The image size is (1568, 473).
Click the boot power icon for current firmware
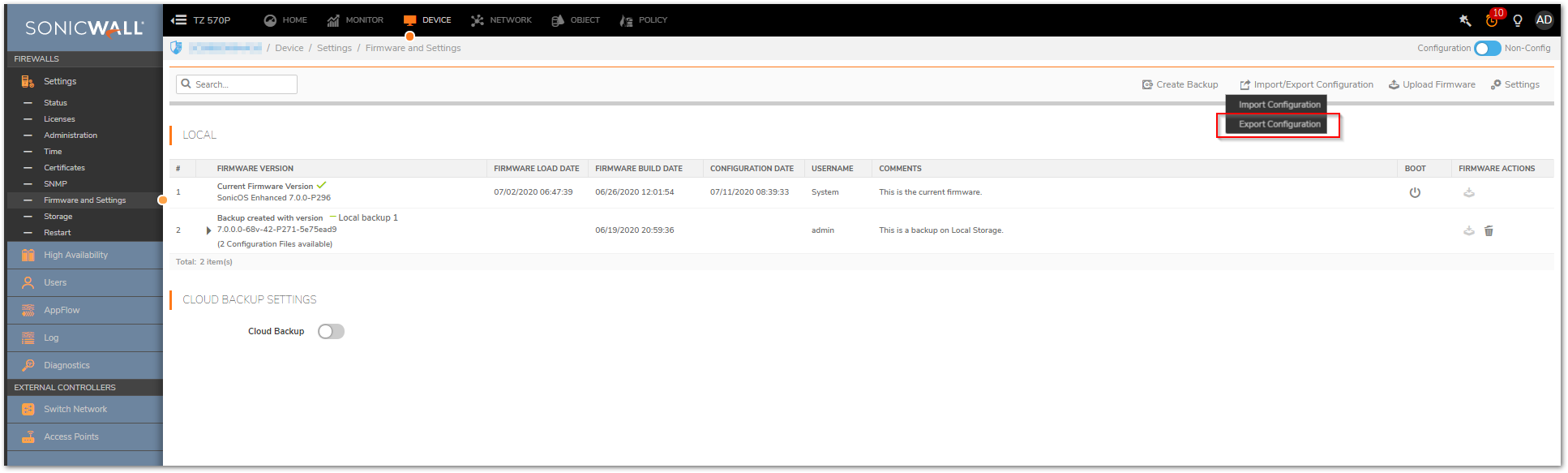(x=1415, y=192)
